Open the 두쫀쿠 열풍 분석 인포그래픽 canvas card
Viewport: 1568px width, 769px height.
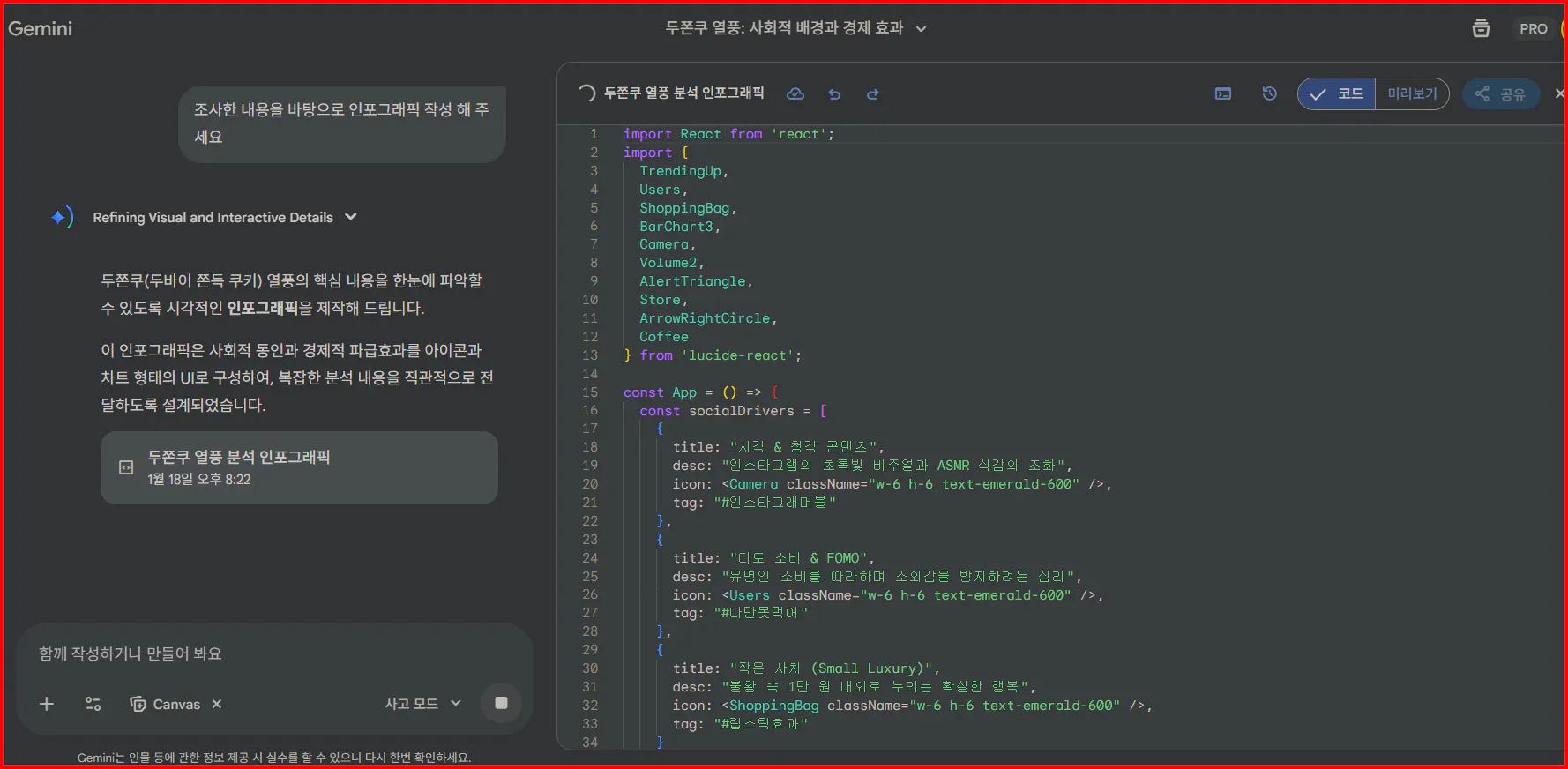coord(299,467)
